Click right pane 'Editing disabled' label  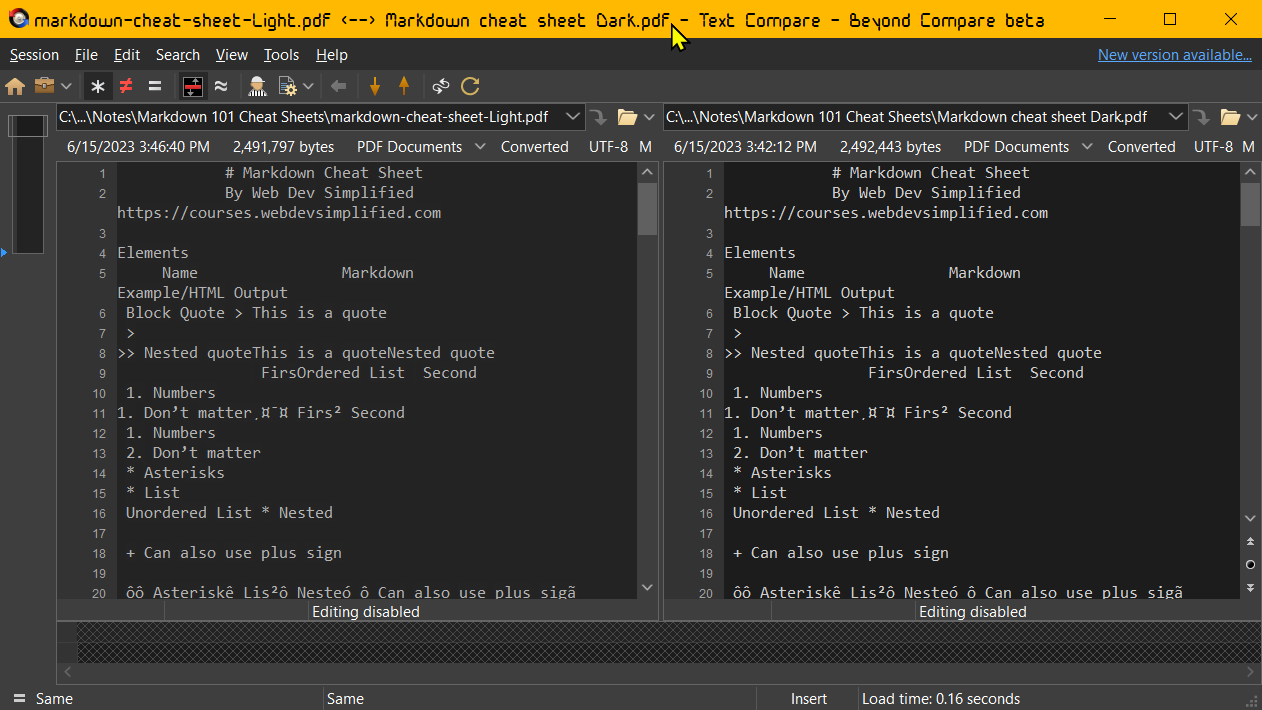972,611
